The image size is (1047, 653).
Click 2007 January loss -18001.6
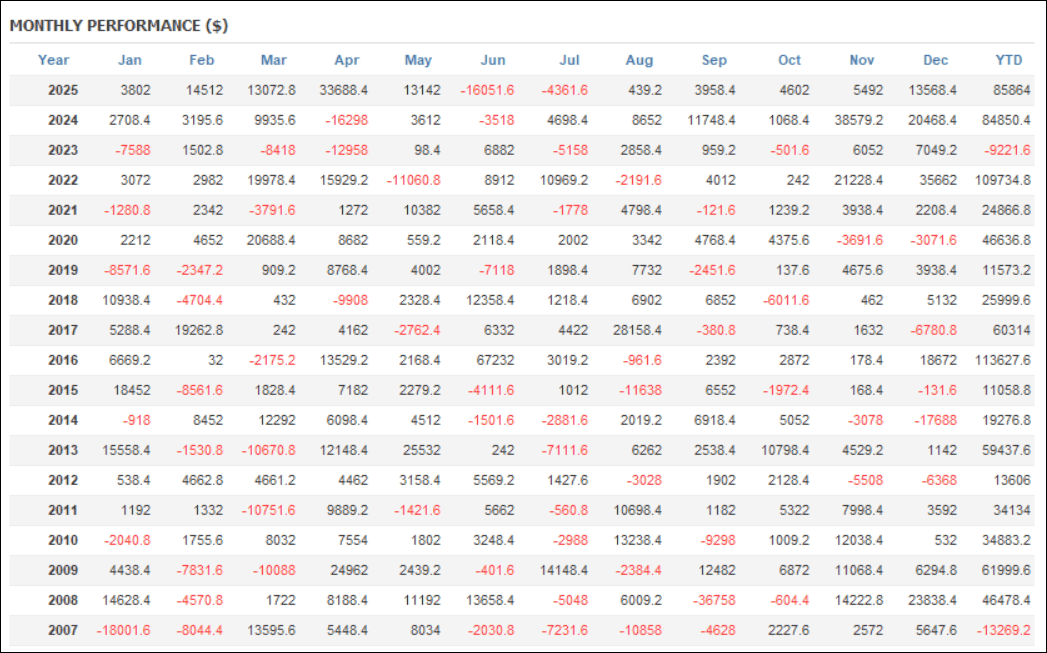124,630
